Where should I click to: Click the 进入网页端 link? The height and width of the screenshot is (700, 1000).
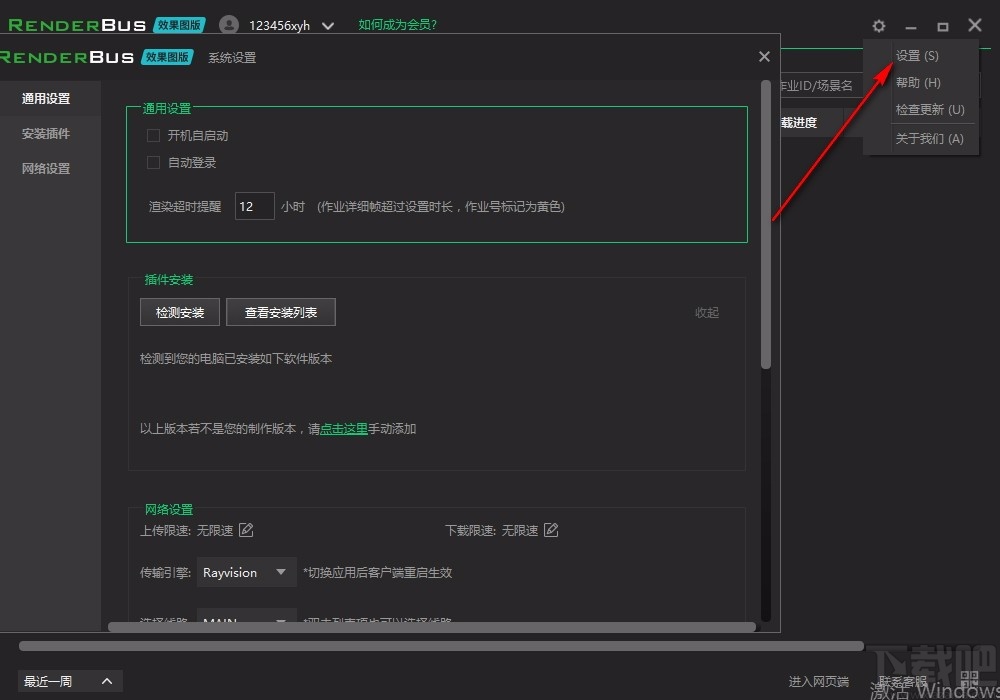tap(818, 682)
